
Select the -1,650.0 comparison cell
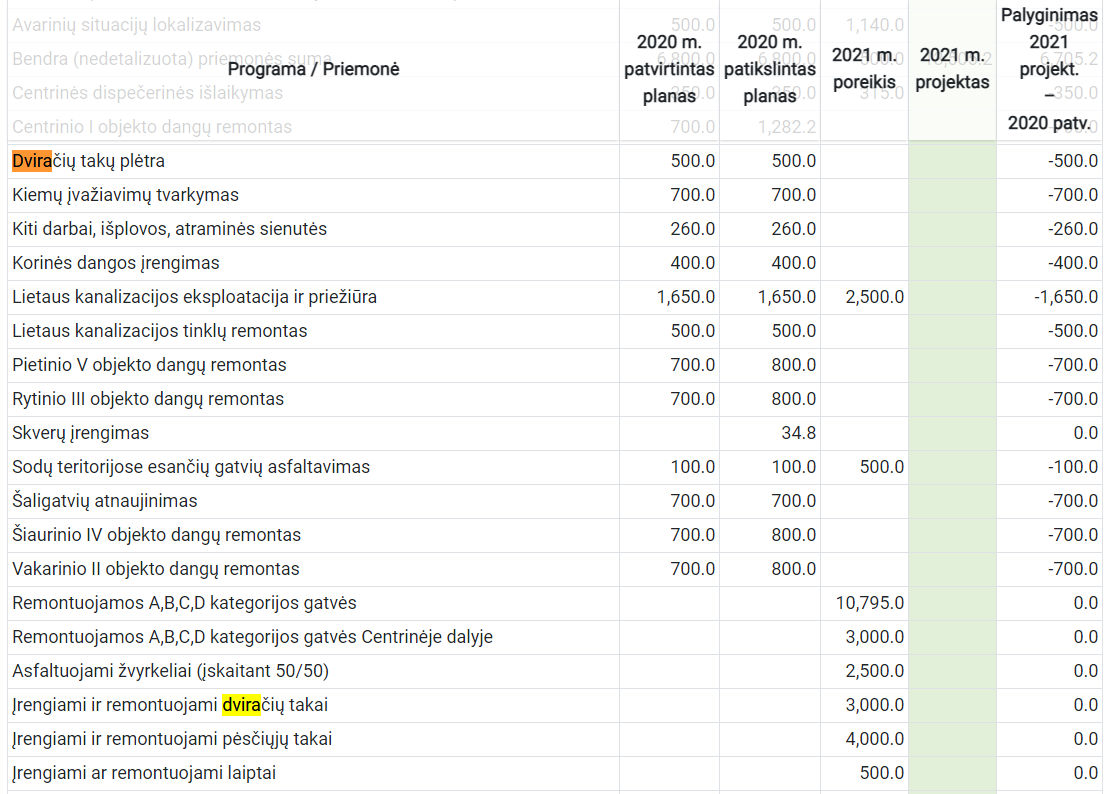click(x=1065, y=297)
